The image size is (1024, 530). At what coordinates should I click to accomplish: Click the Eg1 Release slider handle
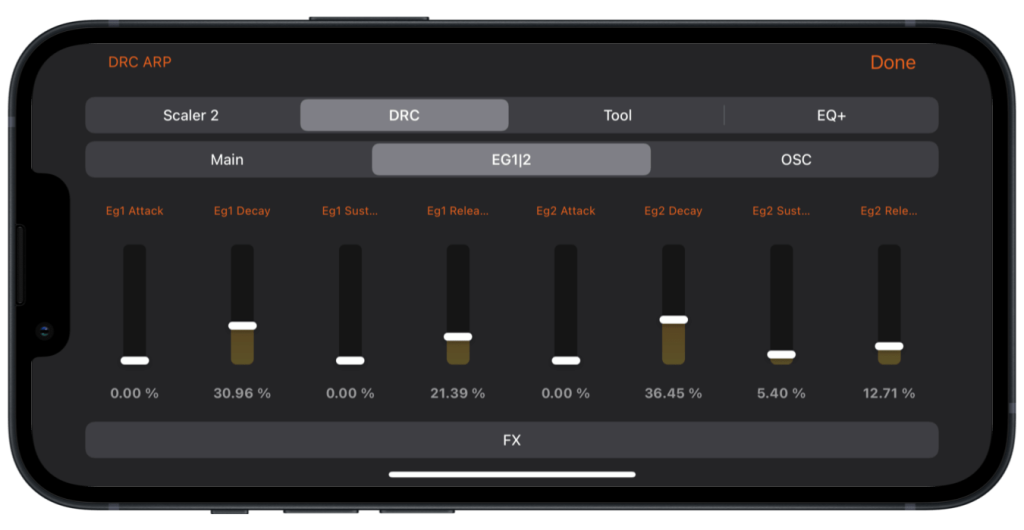click(x=458, y=337)
